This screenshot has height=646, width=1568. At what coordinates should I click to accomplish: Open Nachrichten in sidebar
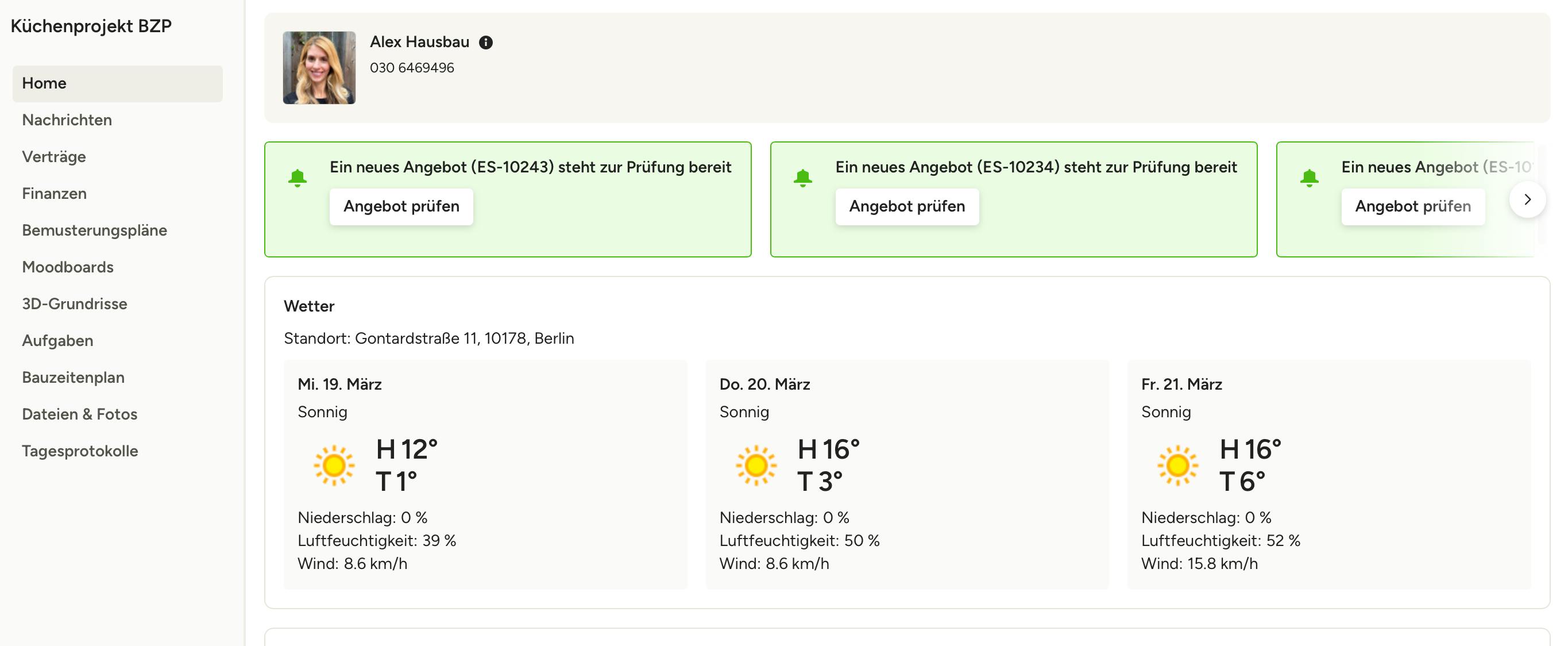coord(67,120)
